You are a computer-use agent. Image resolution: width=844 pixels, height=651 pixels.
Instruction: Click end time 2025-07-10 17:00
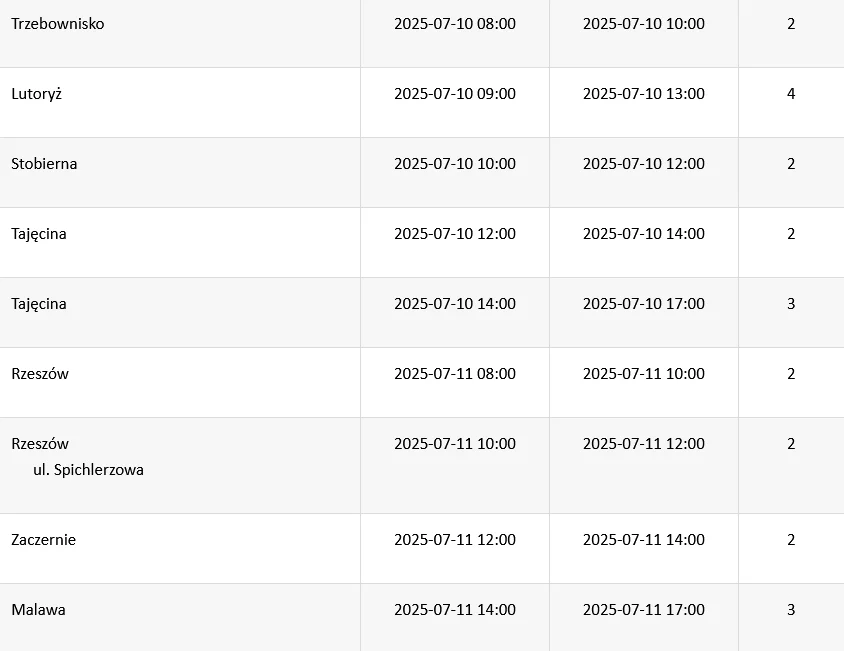click(644, 304)
